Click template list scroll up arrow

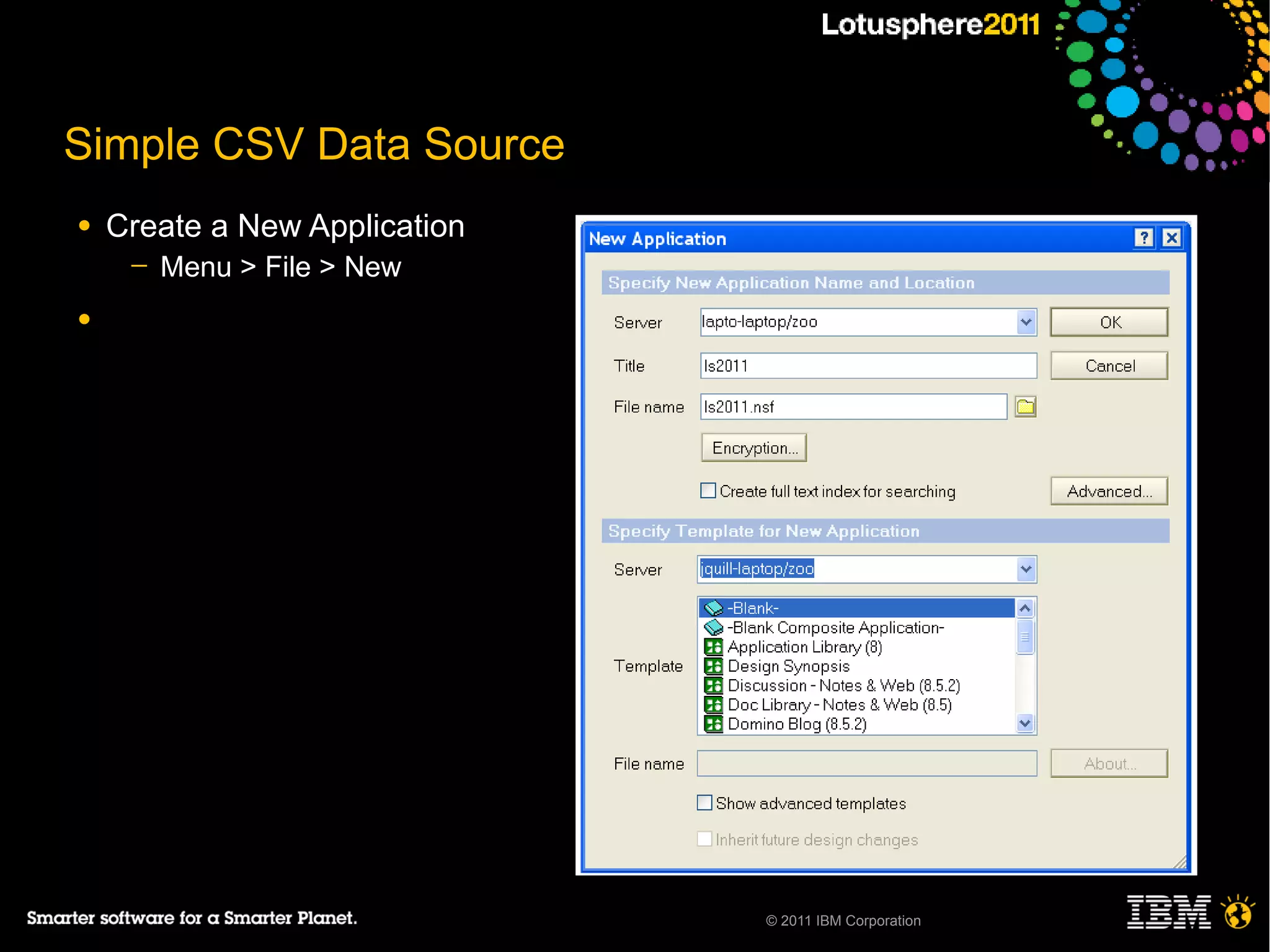point(1025,608)
